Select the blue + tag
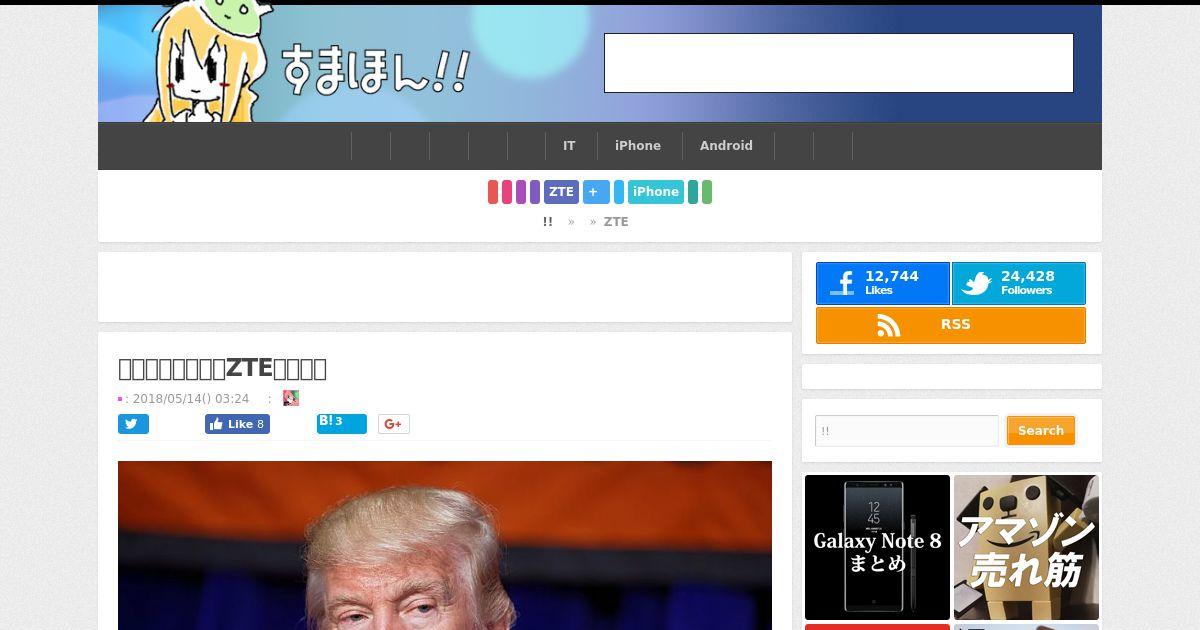This screenshot has width=1200, height=630. tap(596, 192)
